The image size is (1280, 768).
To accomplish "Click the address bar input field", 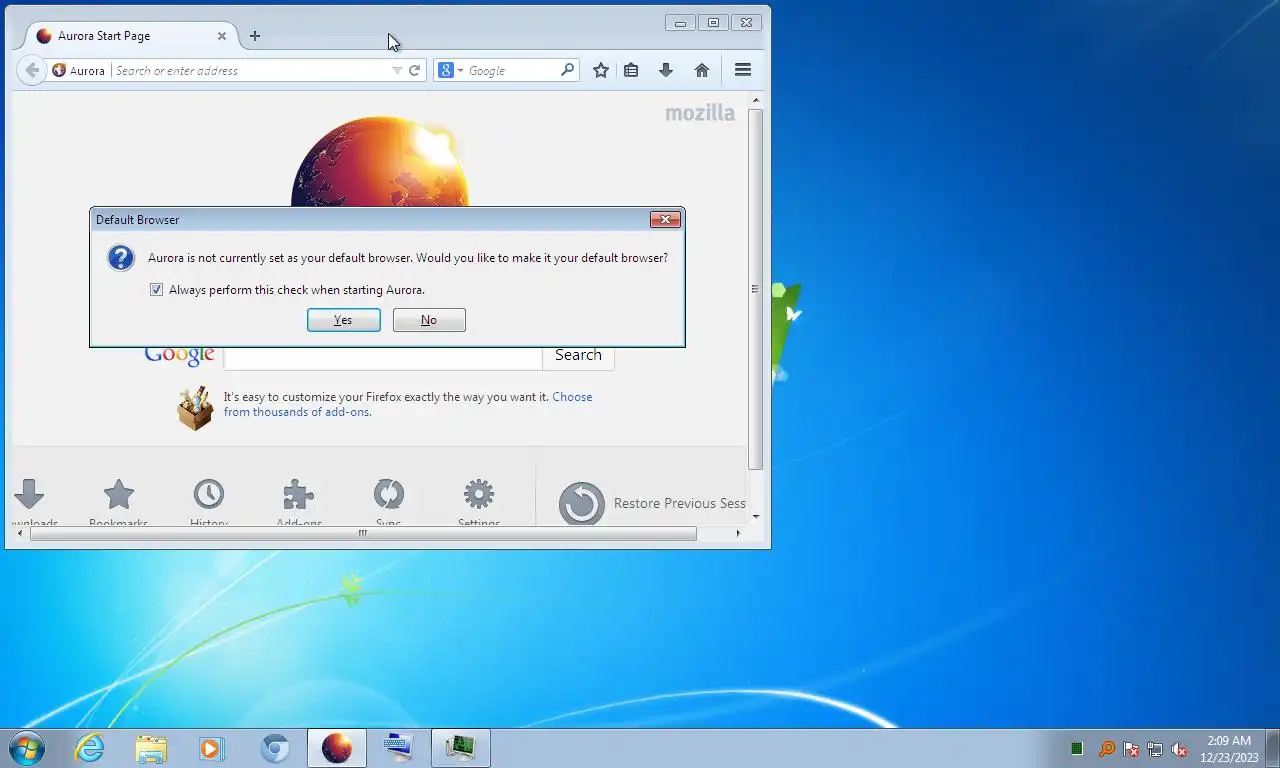I will coord(250,71).
